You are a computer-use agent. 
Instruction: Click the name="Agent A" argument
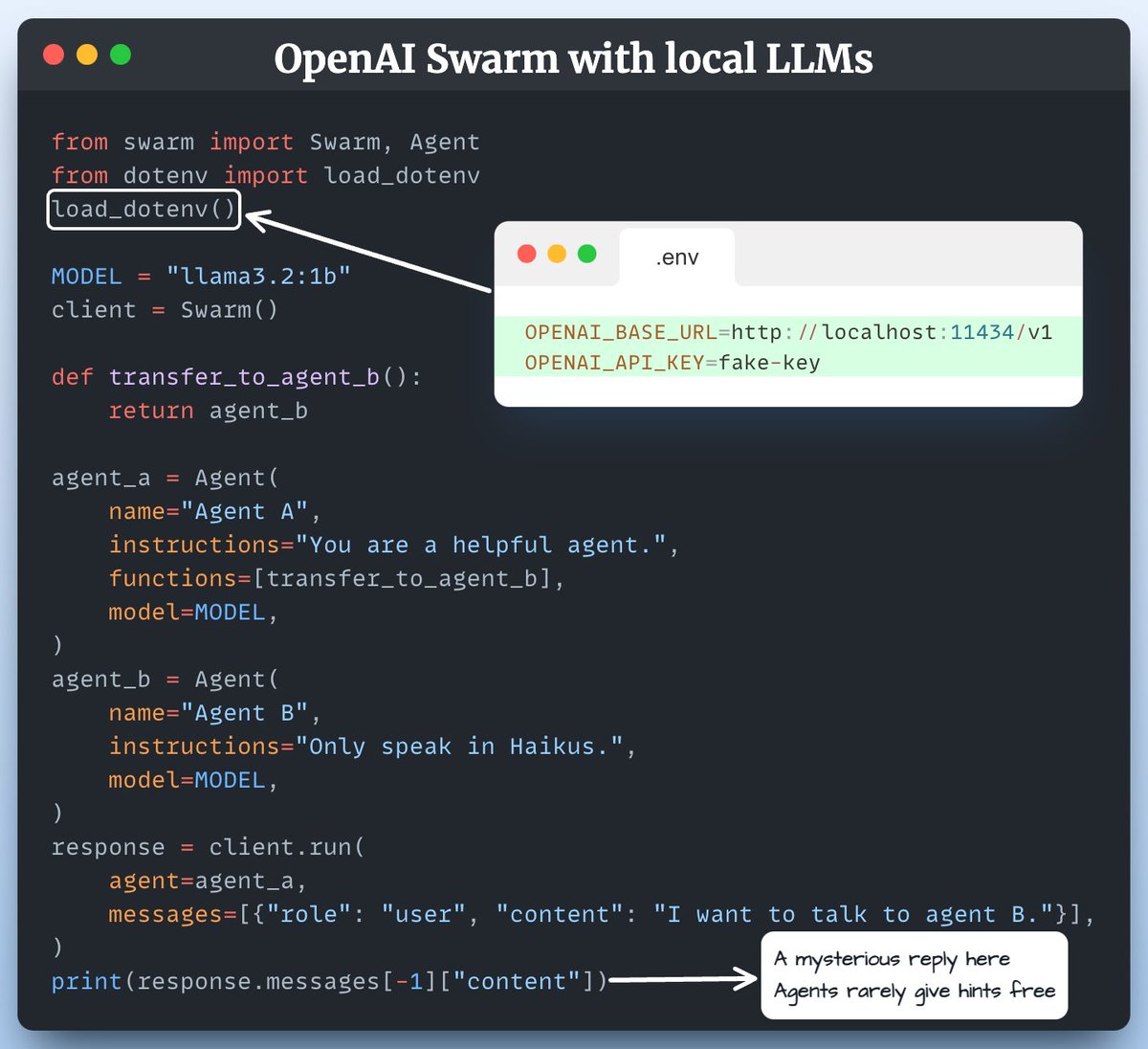pos(214,511)
